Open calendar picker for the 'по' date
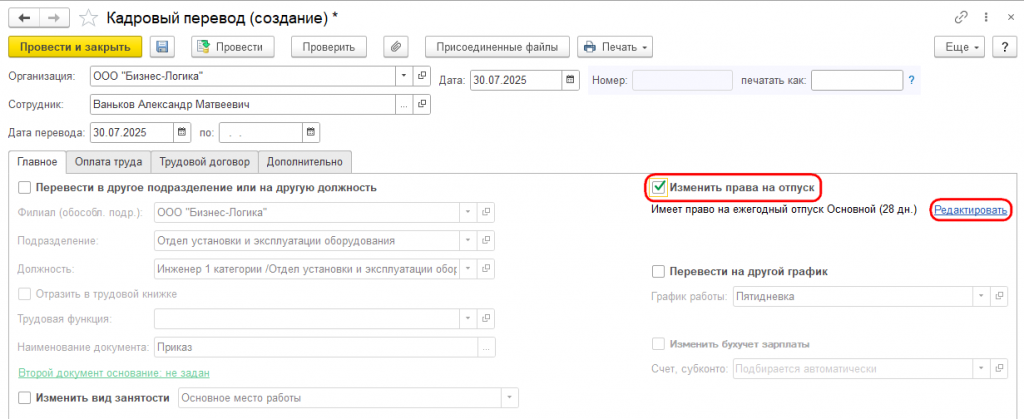The image size is (1024, 419). [x=311, y=132]
